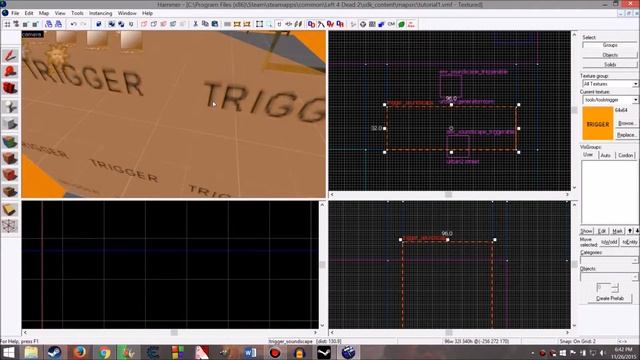Click the VisGroups Mark button
This screenshot has width=640, height=360.
coord(617,231)
